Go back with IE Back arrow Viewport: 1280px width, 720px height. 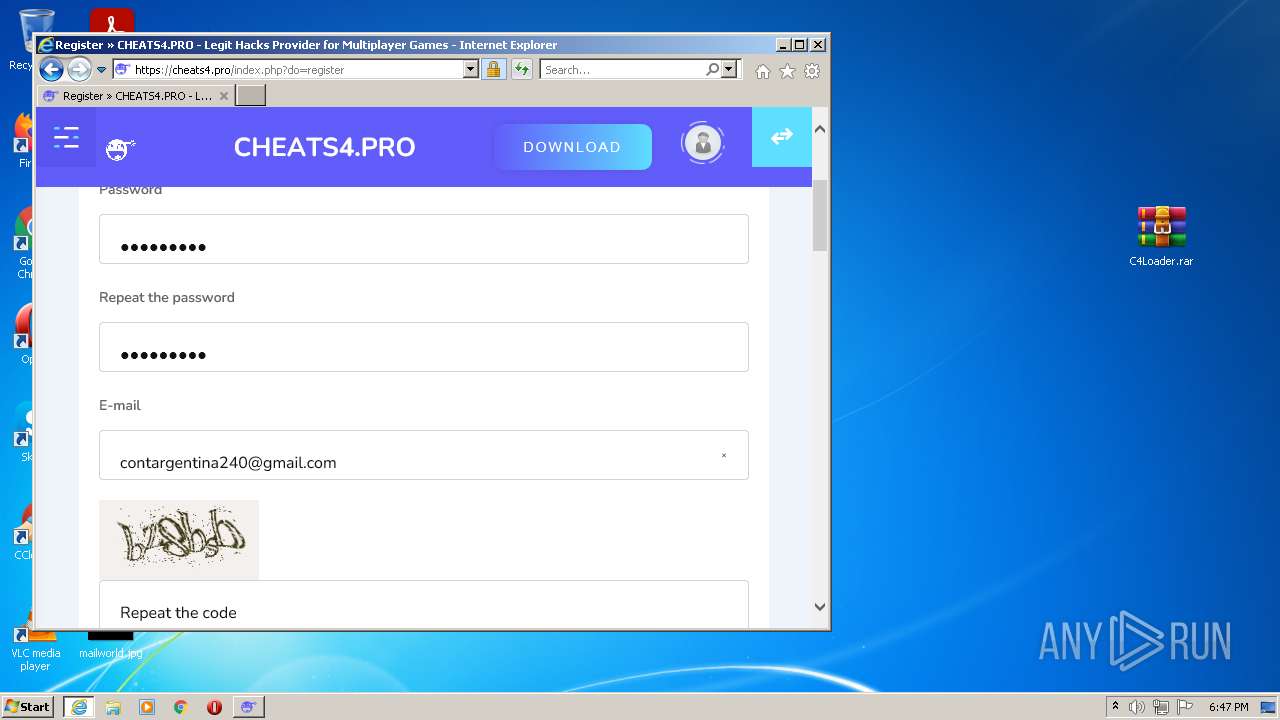tap(51, 69)
